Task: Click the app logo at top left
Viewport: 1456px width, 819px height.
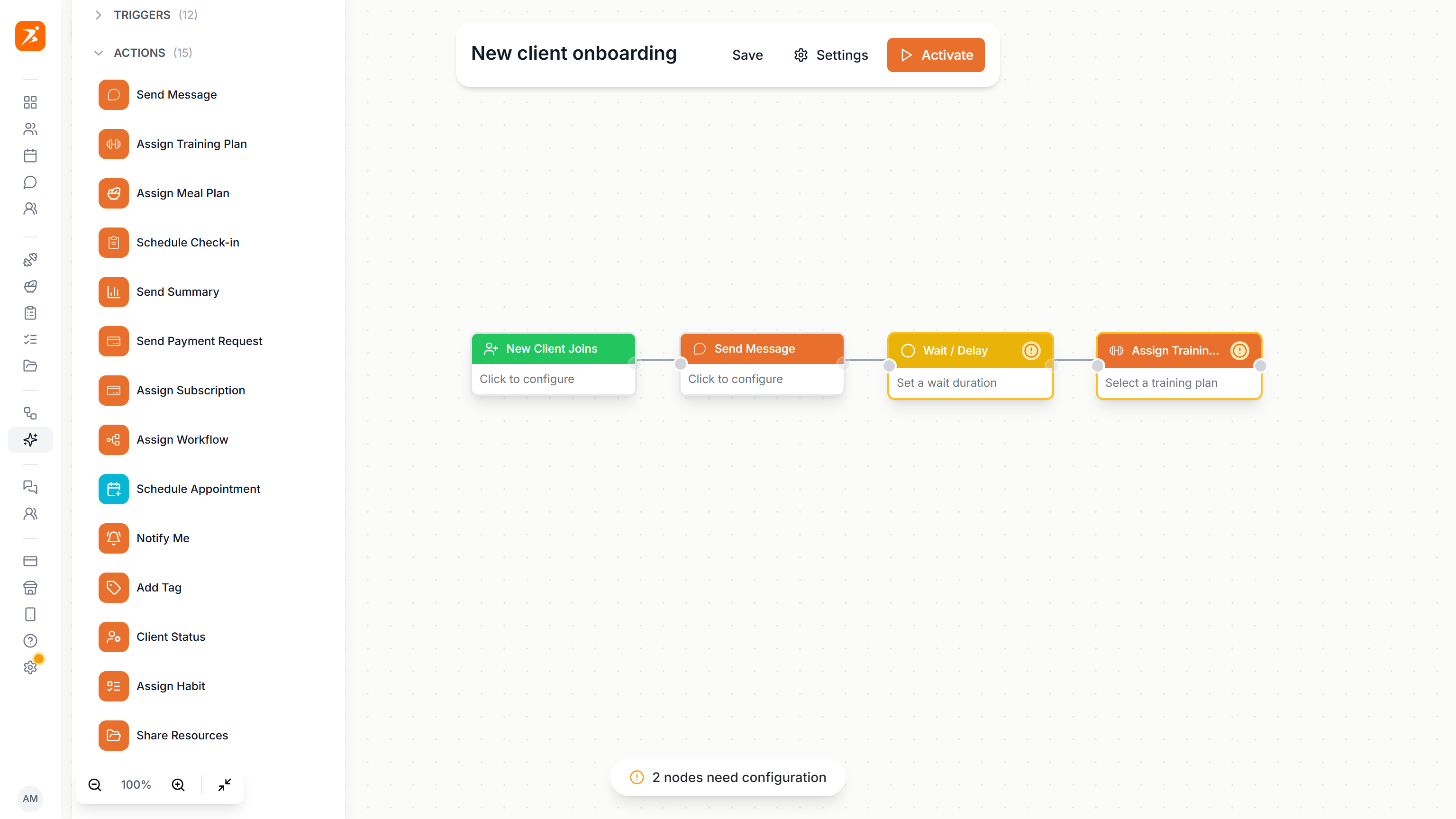Action: point(30,36)
